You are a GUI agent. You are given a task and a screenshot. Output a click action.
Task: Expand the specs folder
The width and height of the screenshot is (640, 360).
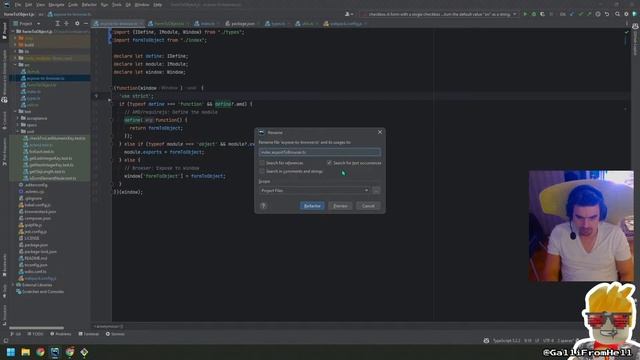click(18, 125)
